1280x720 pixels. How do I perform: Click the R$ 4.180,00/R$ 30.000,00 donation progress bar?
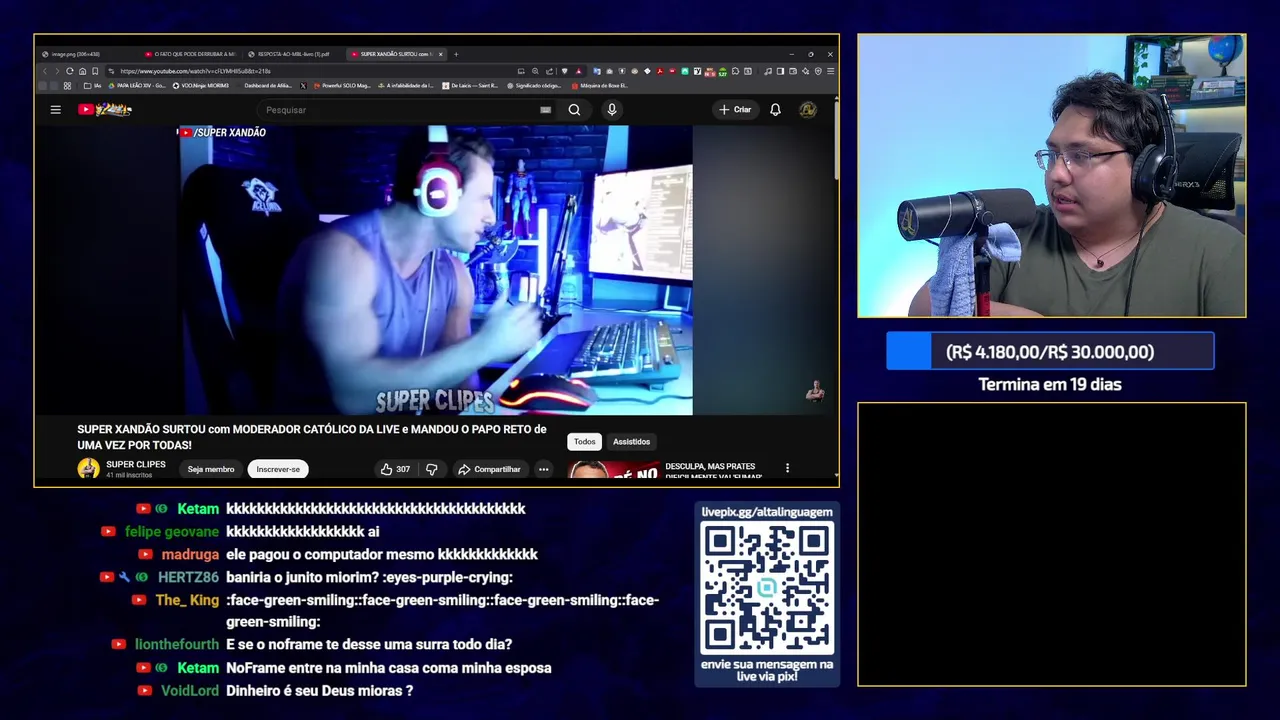1050,352
